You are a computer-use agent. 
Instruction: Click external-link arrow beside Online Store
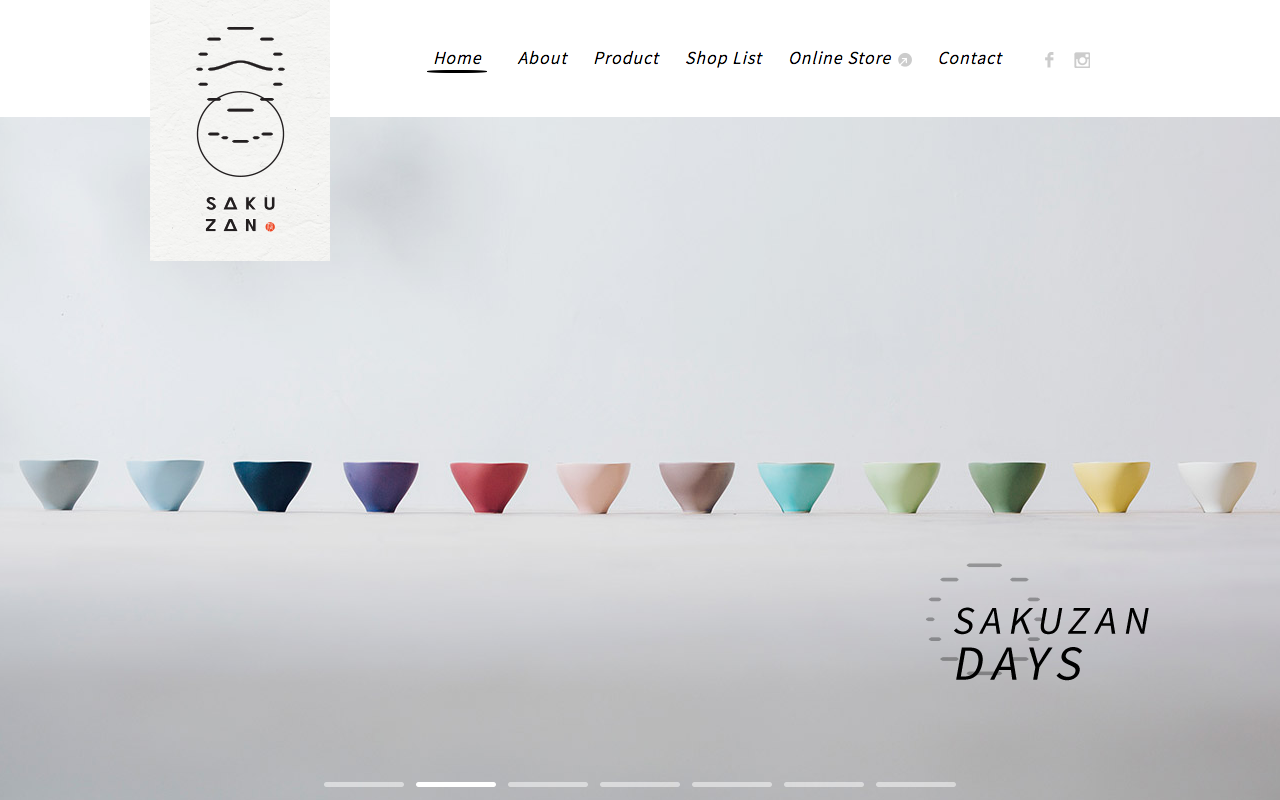pos(905,60)
